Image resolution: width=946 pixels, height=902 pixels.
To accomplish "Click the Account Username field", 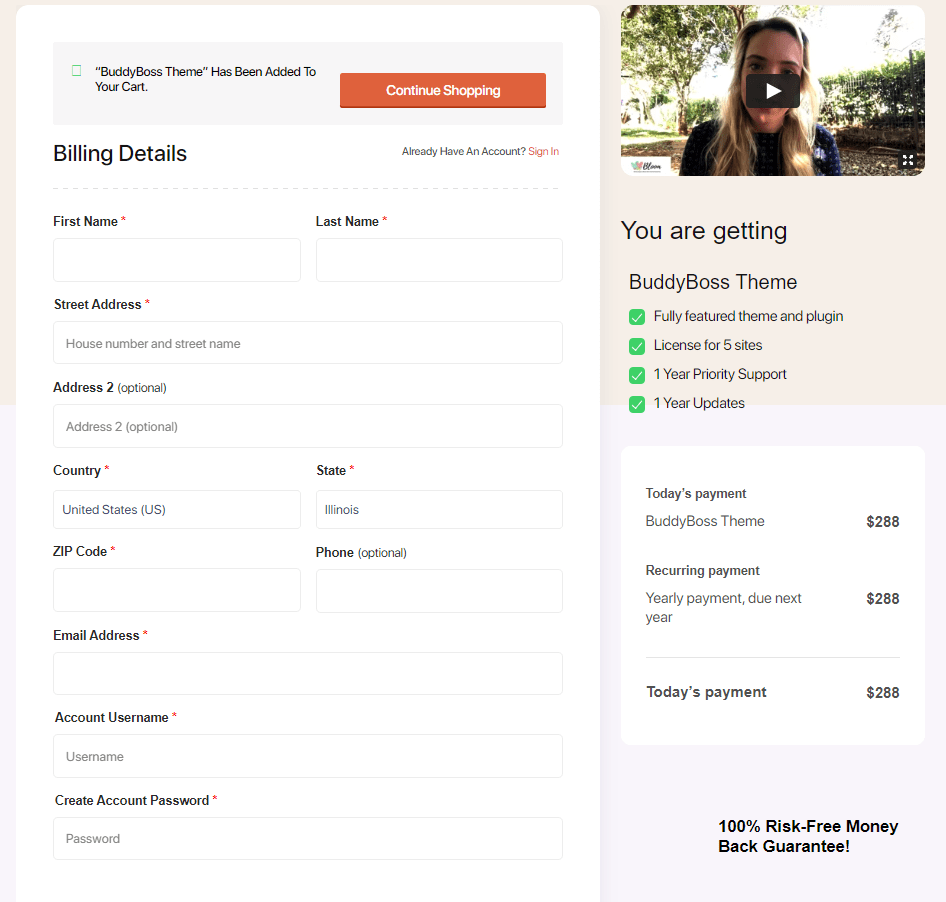I will coord(308,756).
